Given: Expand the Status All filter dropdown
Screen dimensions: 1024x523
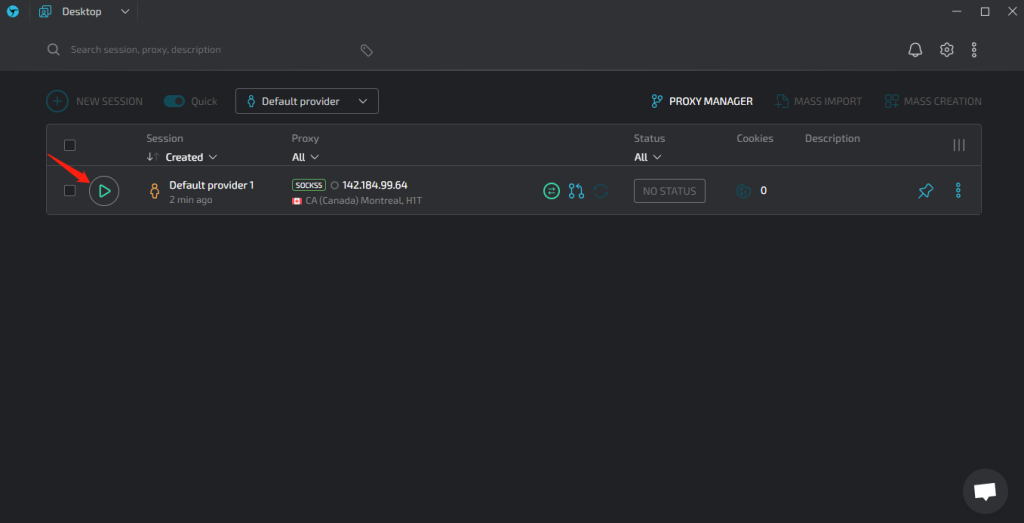Looking at the screenshot, I should tap(647, 157).
